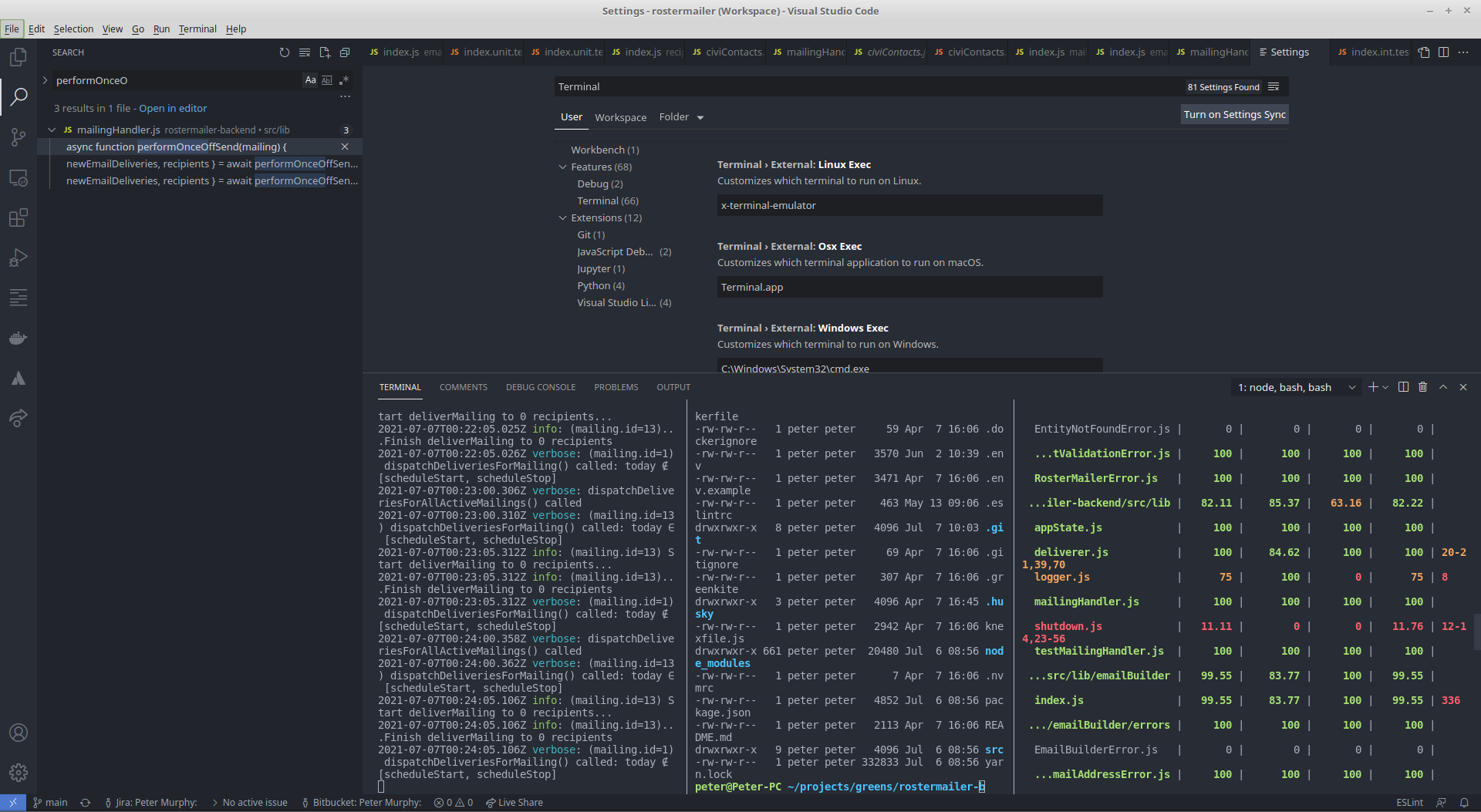Open the Remote Explorer view

pyautogui.click(x=18, y=177)
